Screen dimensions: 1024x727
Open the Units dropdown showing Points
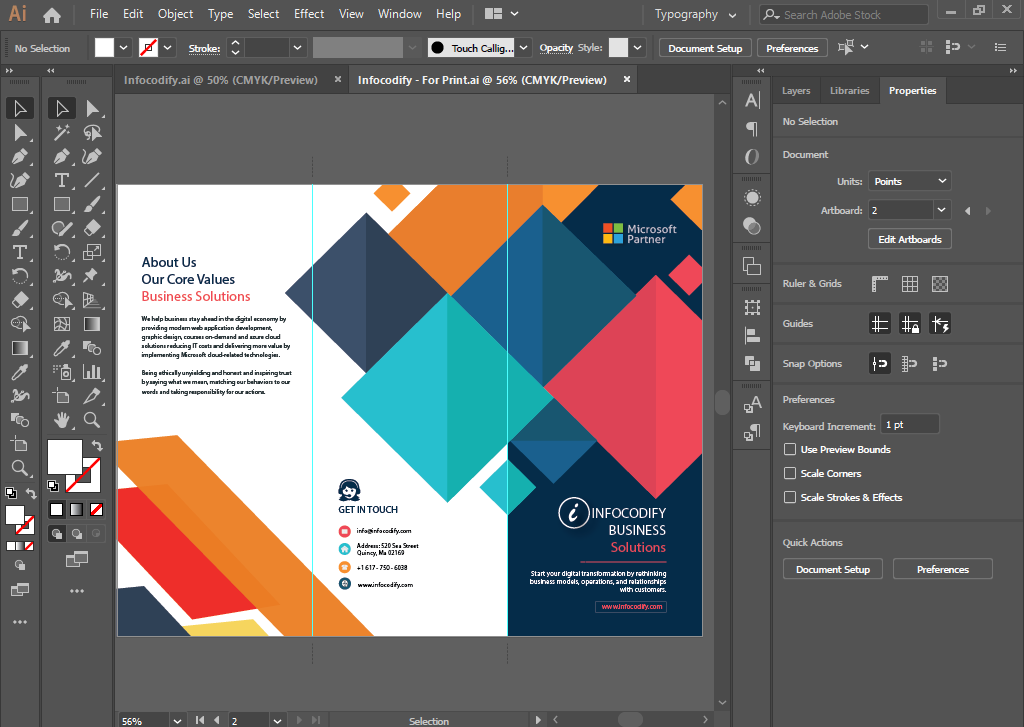tap(909, 181)
